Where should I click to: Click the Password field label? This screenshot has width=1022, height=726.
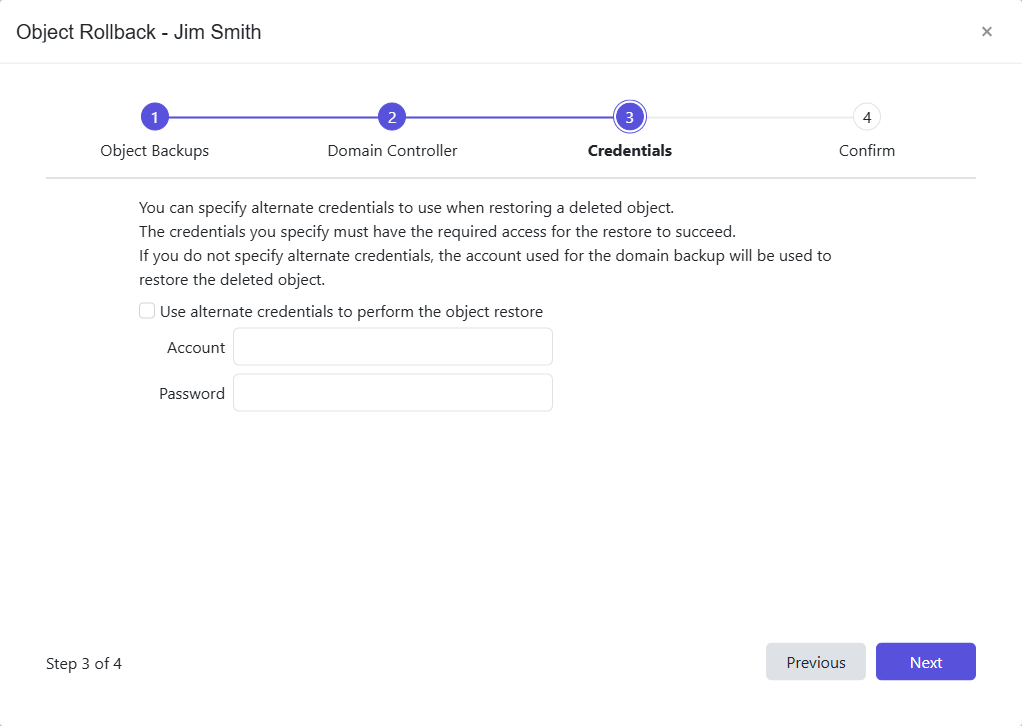pyautogui.click(x=191, y=393)
